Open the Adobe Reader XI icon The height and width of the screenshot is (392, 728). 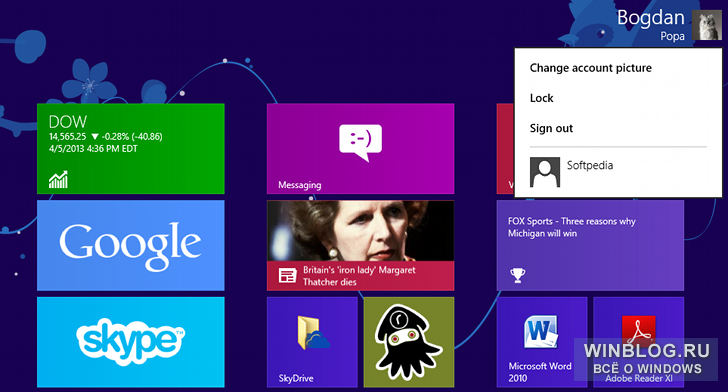638,331
